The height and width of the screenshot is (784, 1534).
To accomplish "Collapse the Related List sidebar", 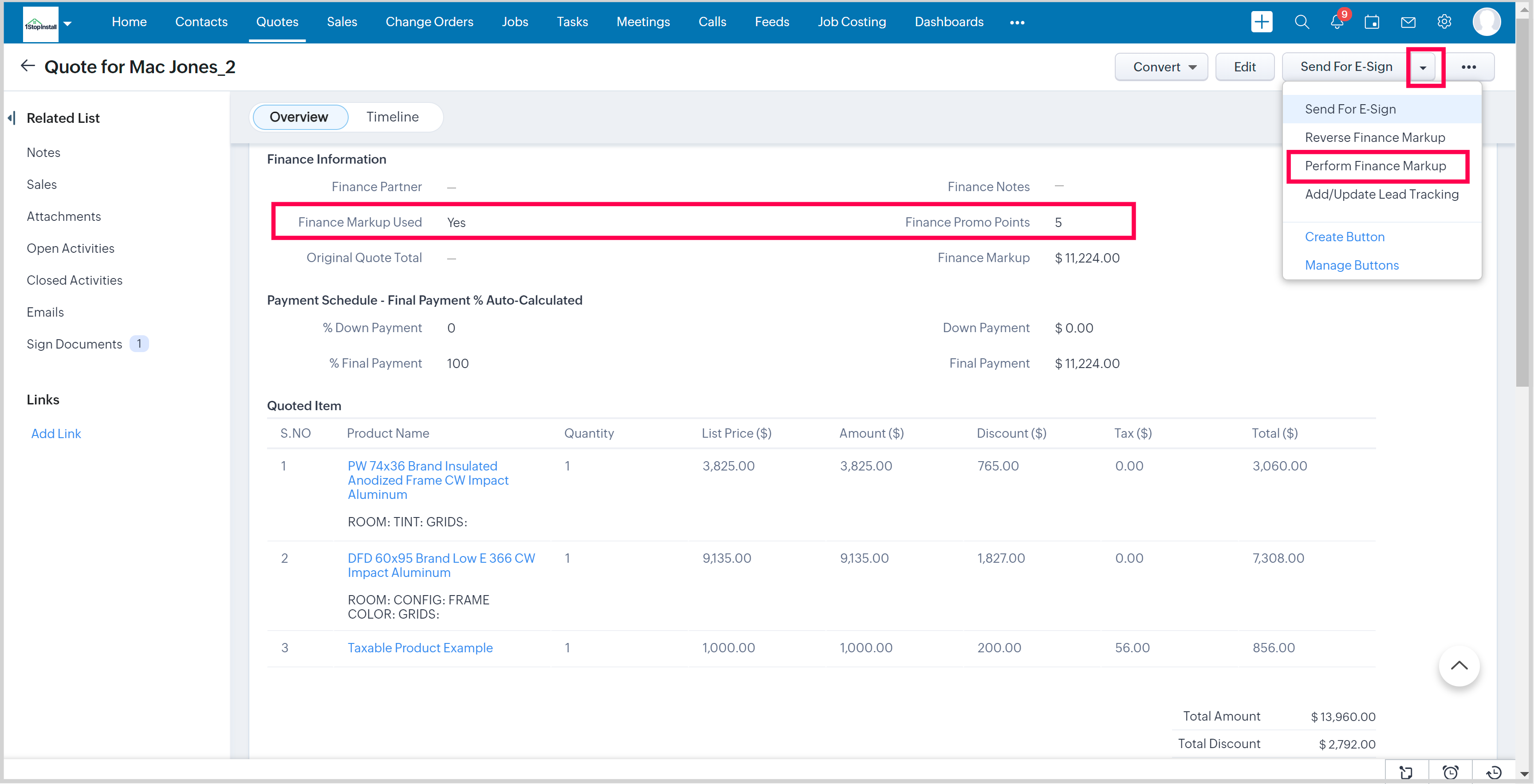I will point(12,118).
